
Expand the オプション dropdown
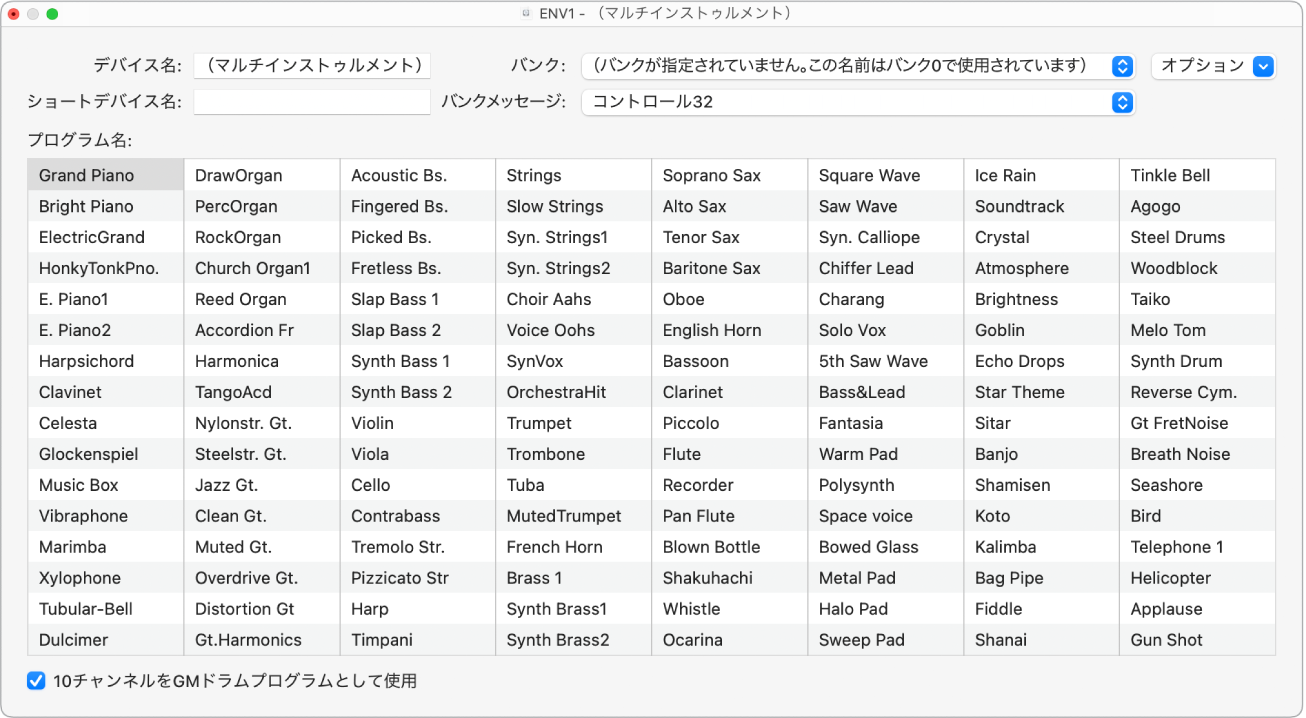point(1213,66)
